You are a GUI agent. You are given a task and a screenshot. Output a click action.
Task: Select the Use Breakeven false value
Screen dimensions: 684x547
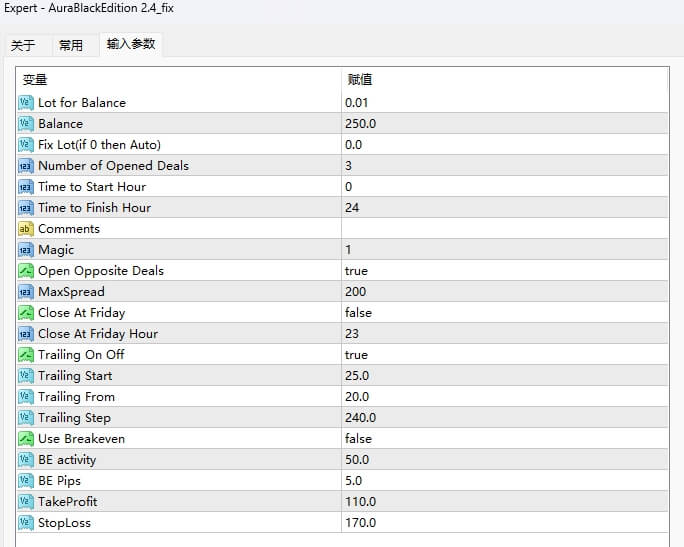click(x=358, y=439)
